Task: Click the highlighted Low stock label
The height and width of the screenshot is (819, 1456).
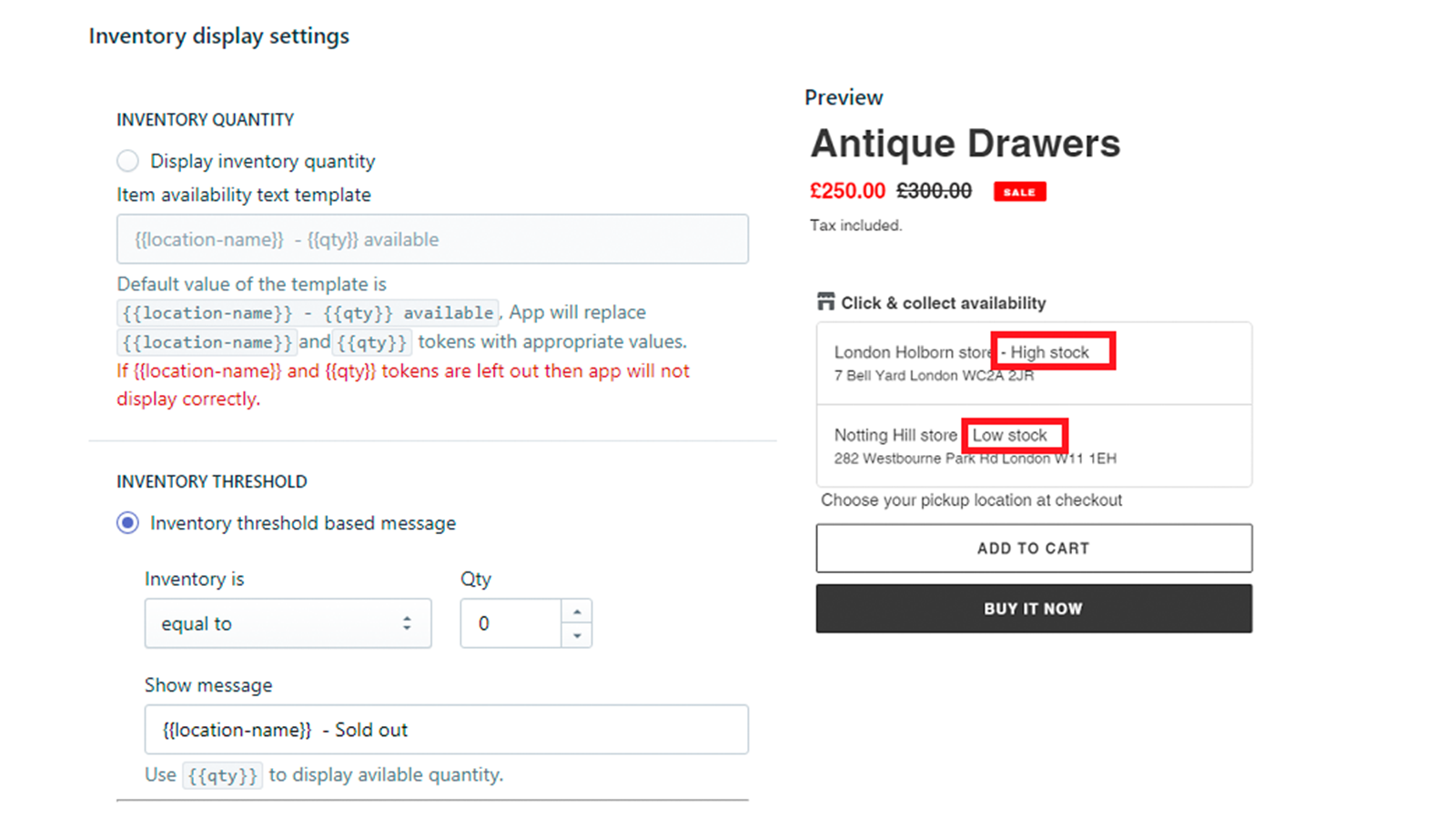Action: click(x=1014, y=435)
